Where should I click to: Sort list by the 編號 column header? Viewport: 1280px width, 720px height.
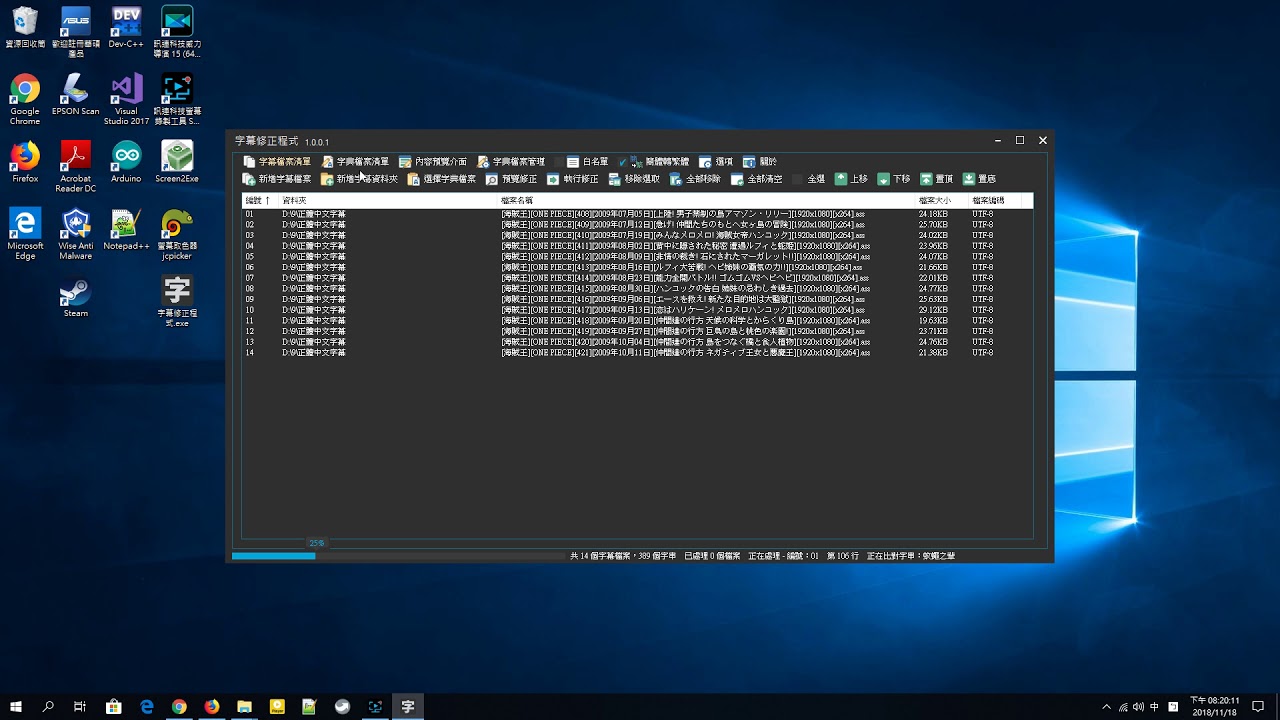(x=258, y=201)
